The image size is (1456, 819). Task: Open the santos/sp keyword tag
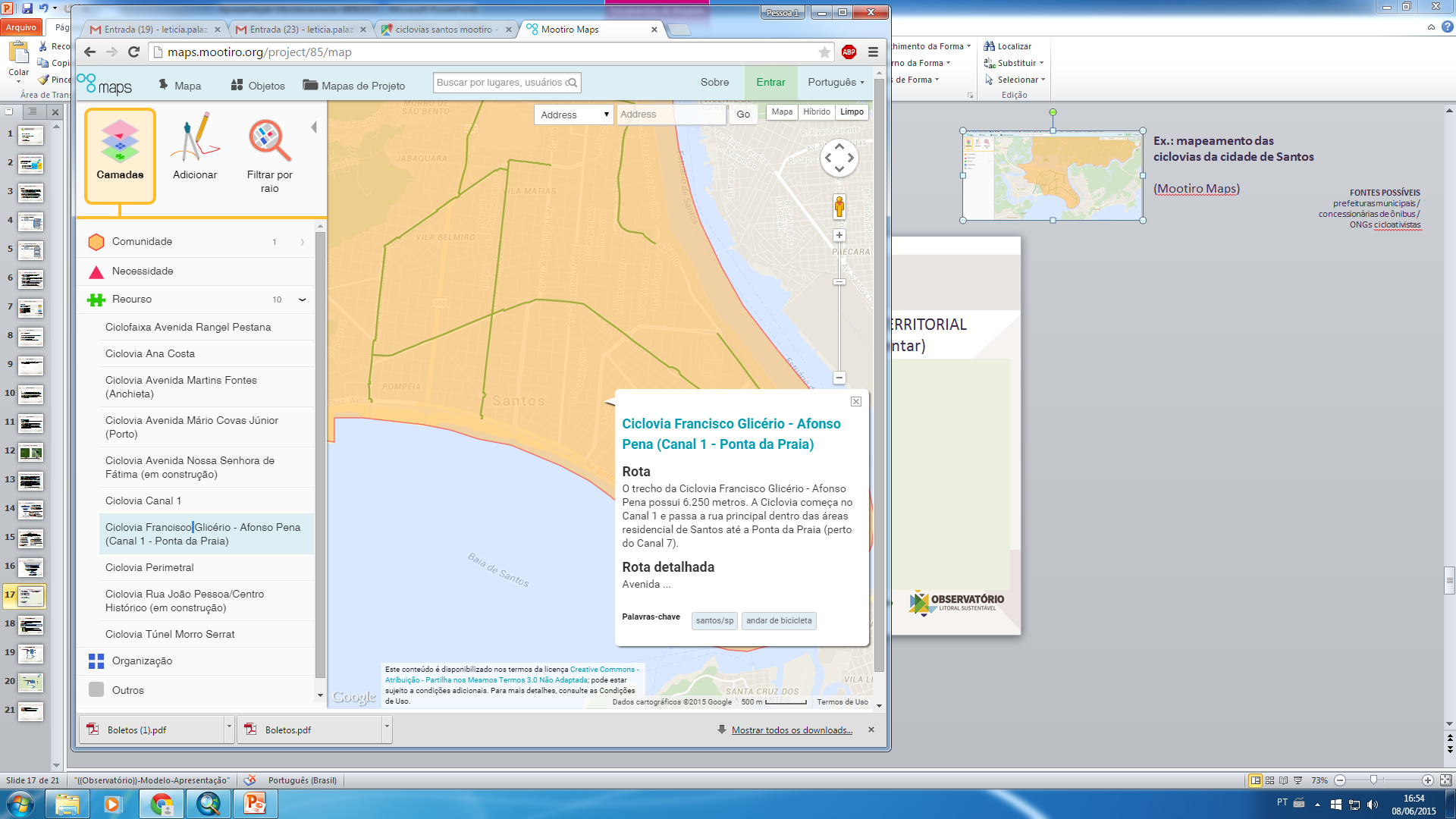pyautogui.click(x=714, y=620)
